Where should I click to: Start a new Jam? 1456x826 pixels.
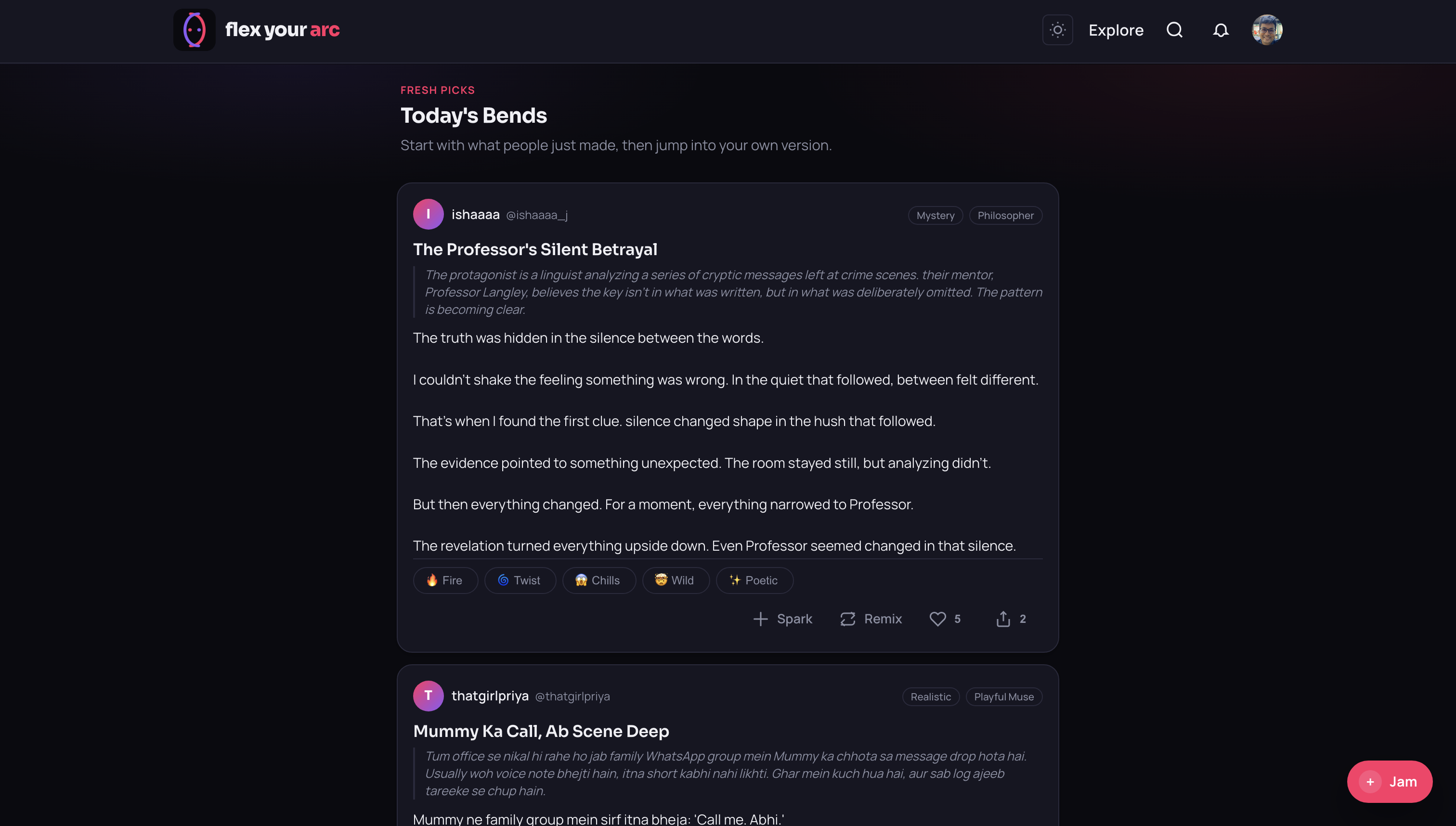pyautogui.click(x=1389, y=782)
